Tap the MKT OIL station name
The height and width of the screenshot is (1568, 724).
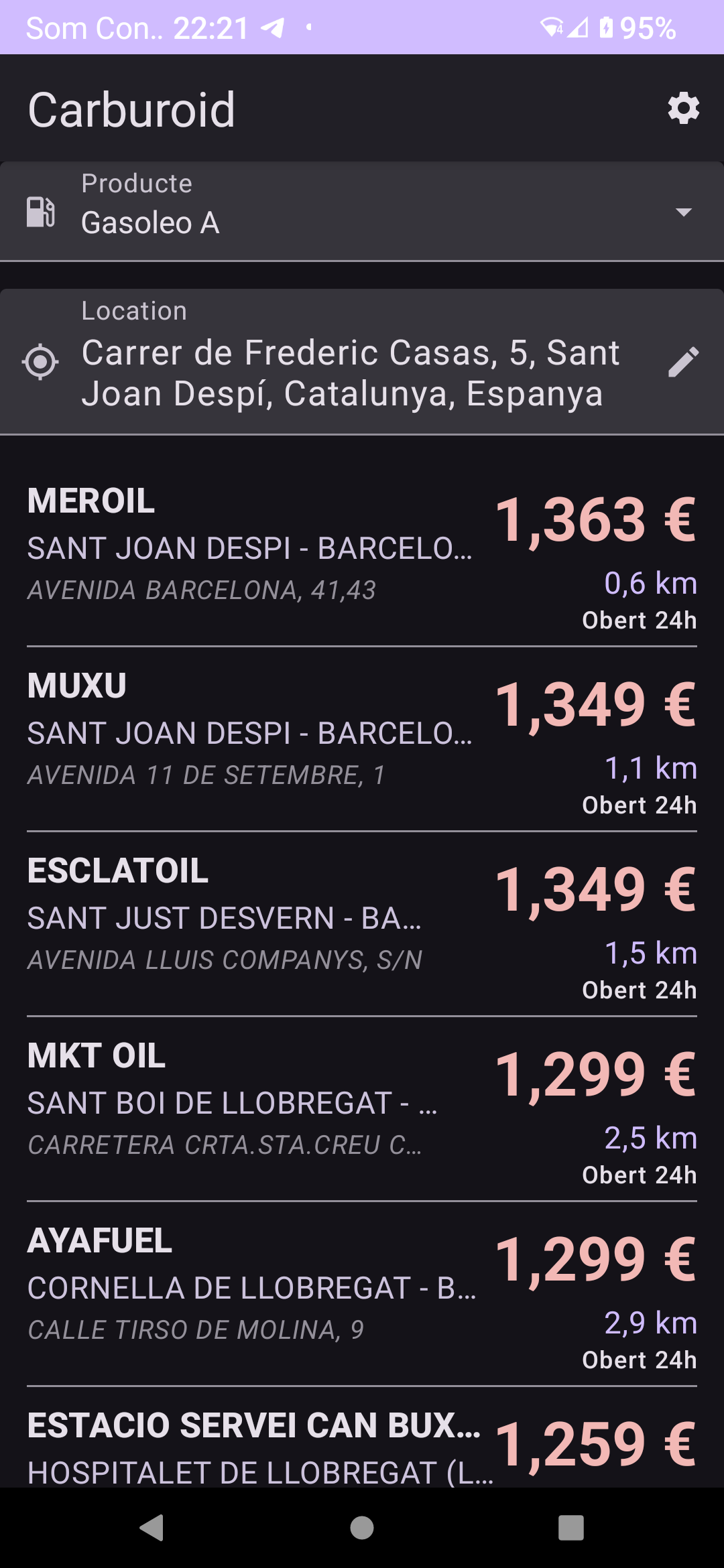point(97,1056)
